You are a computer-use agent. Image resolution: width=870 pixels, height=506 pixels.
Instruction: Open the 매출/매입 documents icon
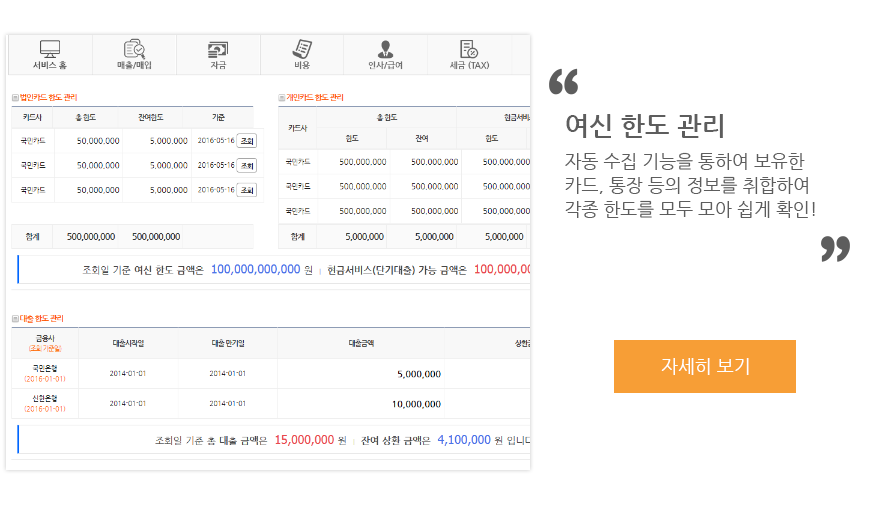tap(134, 49)
